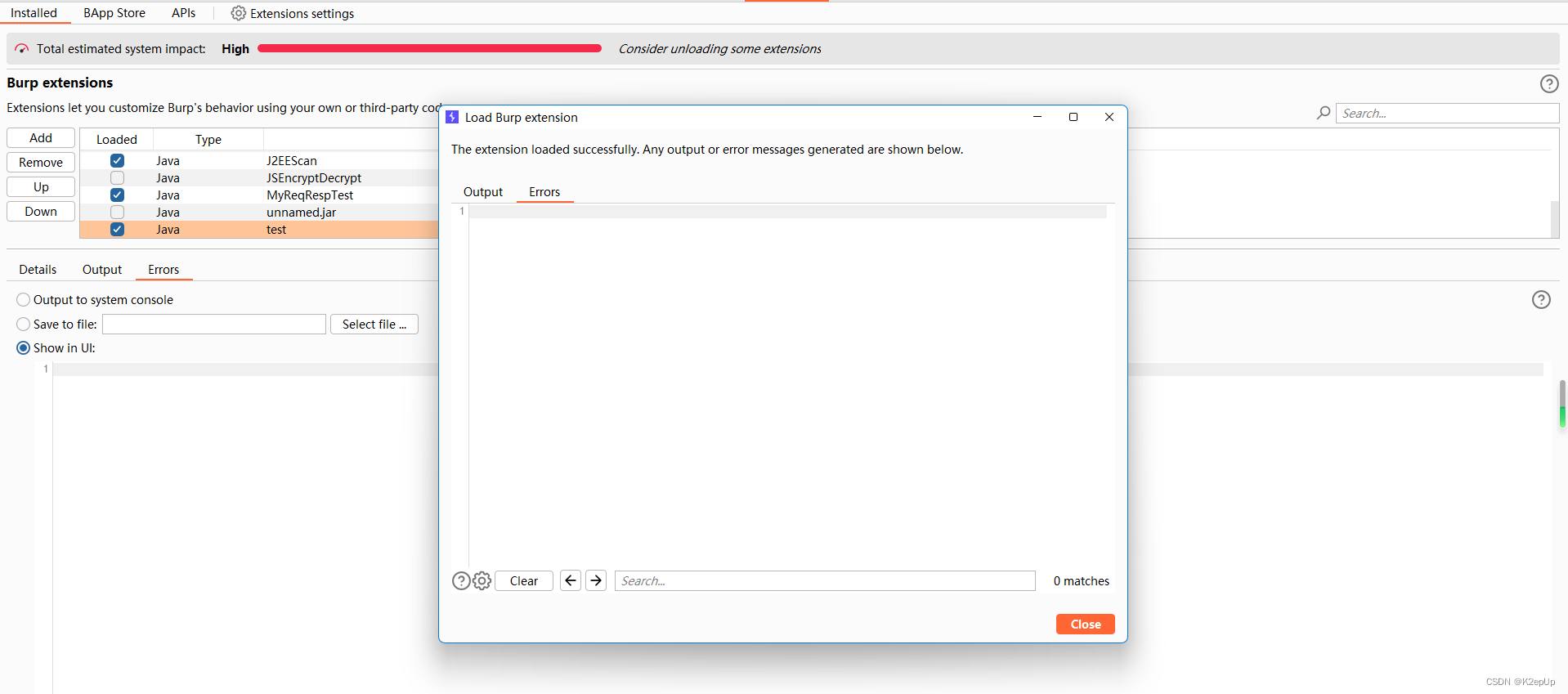The height and width of the screenshot is (694, 1568).
Task: Check Loaded box for unnamed.jar
Action: [x=117, y=213]
